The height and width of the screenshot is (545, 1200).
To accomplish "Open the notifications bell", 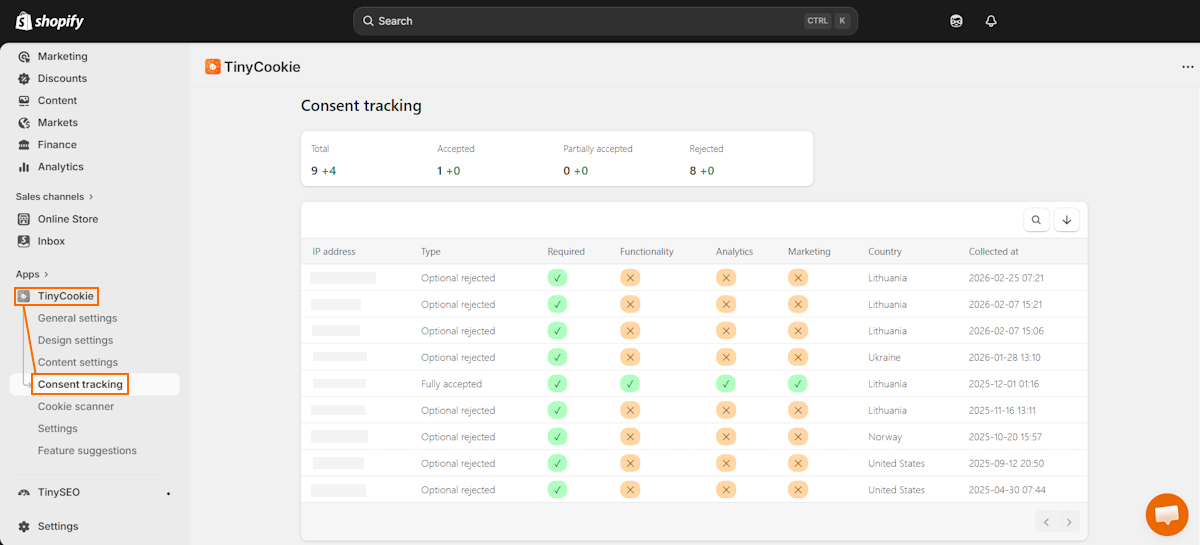I will 991,21.
